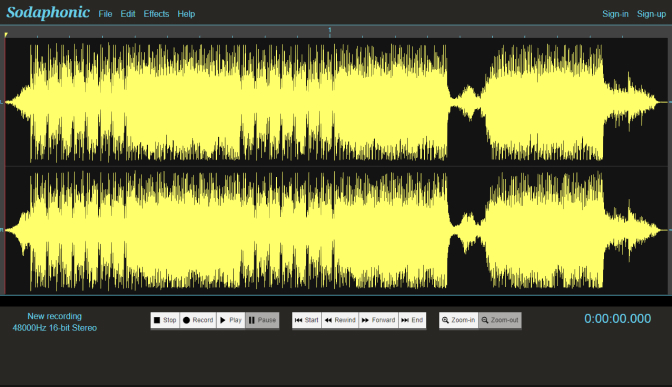Jump to End of the track

click(x=412, y=320)
